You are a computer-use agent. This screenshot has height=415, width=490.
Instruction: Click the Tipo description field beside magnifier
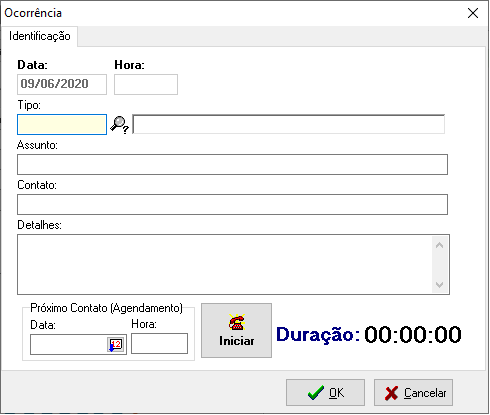(289, 124)
